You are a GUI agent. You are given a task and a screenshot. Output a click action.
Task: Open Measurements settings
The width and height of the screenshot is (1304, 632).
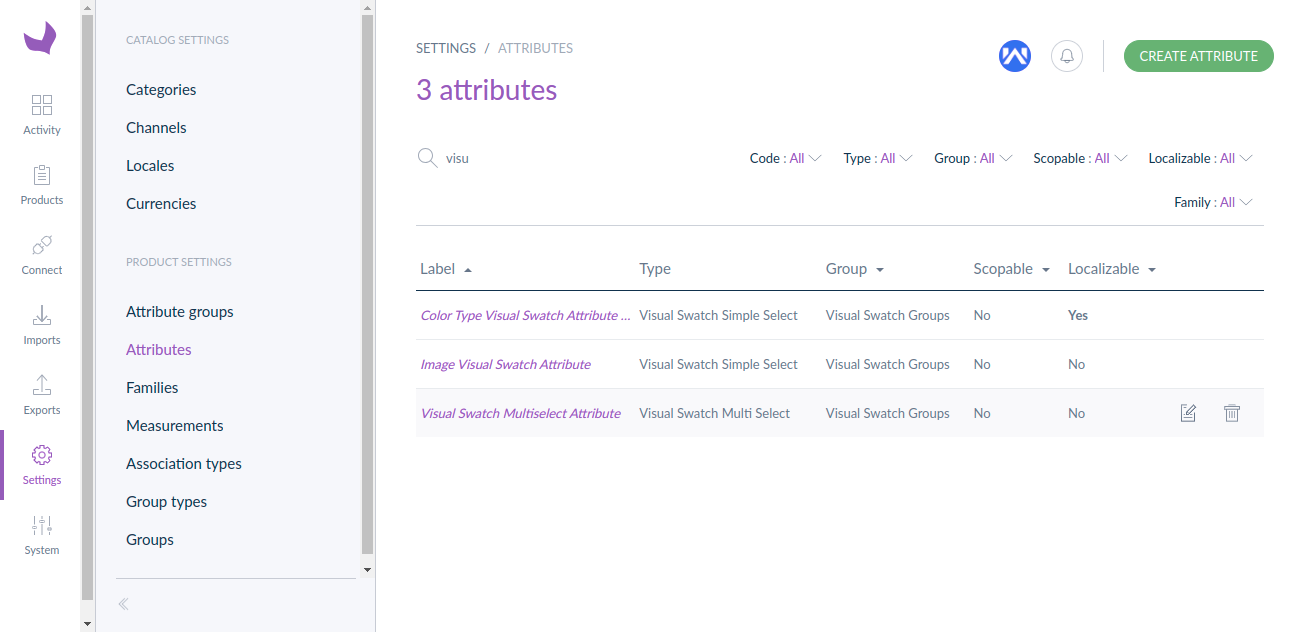pos(175,426)
